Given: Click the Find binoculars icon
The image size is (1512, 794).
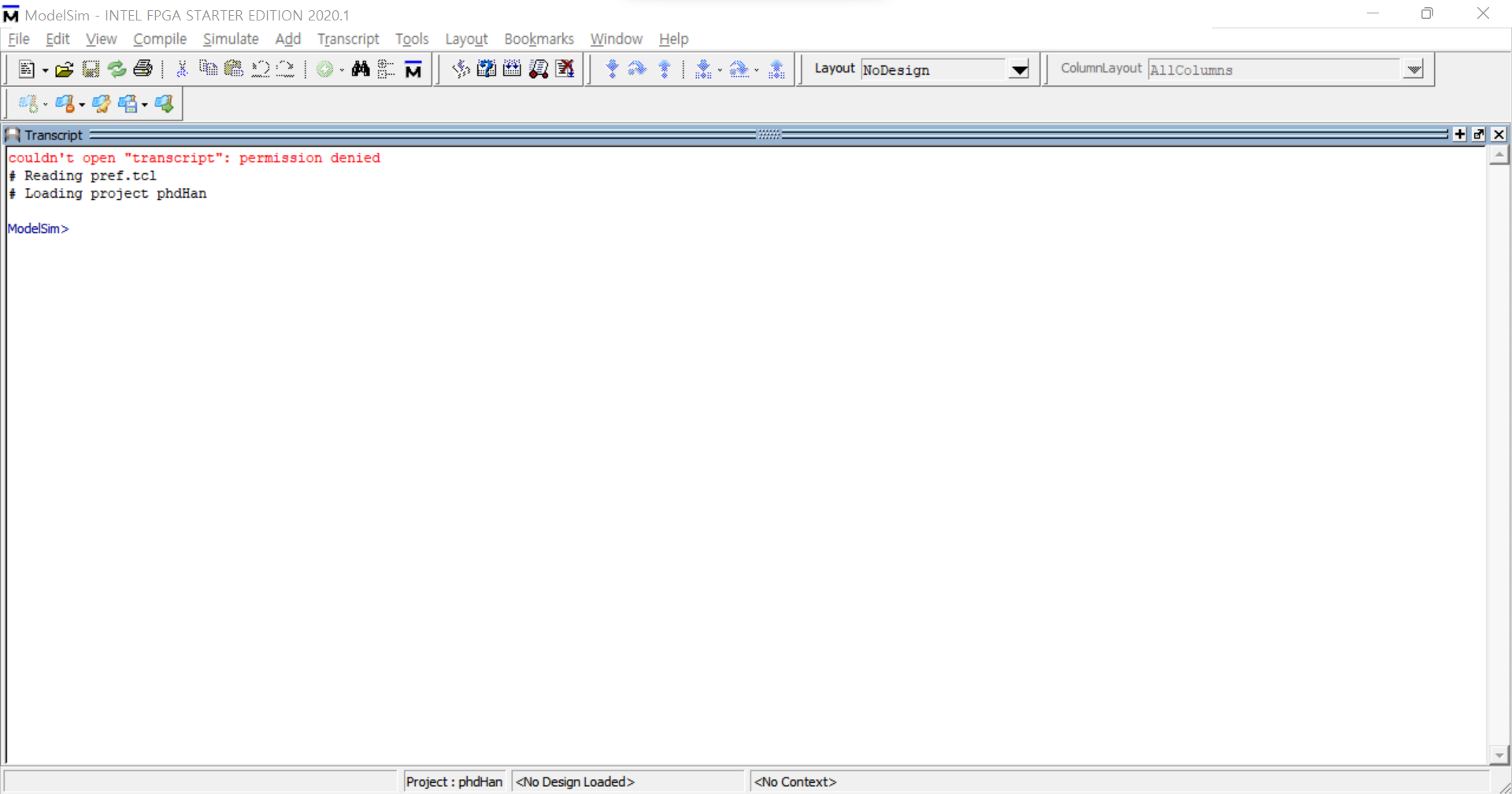Looking at the screenshot, I should click(361, 69).
